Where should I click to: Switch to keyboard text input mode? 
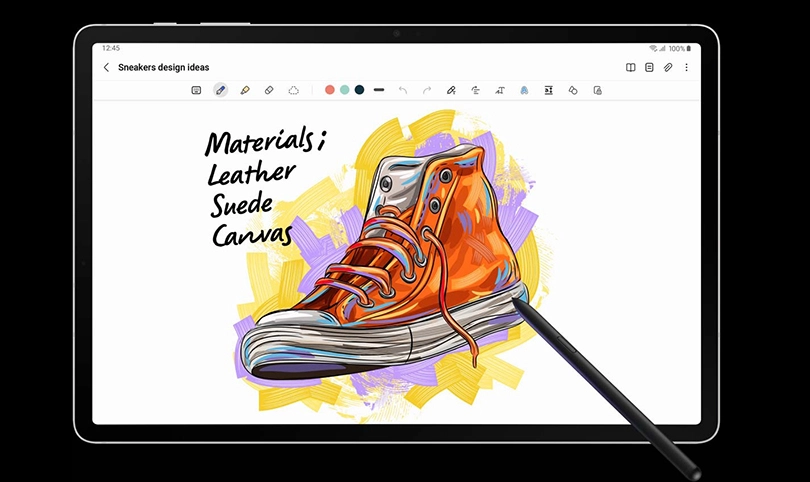tap(196, 90)
